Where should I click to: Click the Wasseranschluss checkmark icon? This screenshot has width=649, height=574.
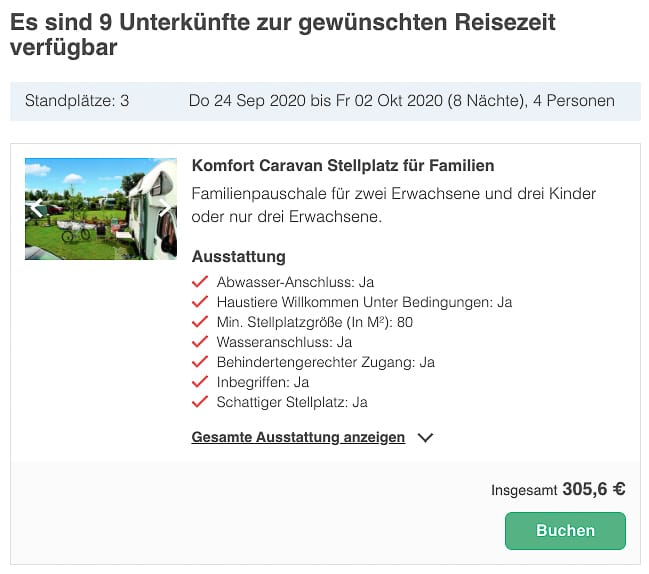click(200, 342)
